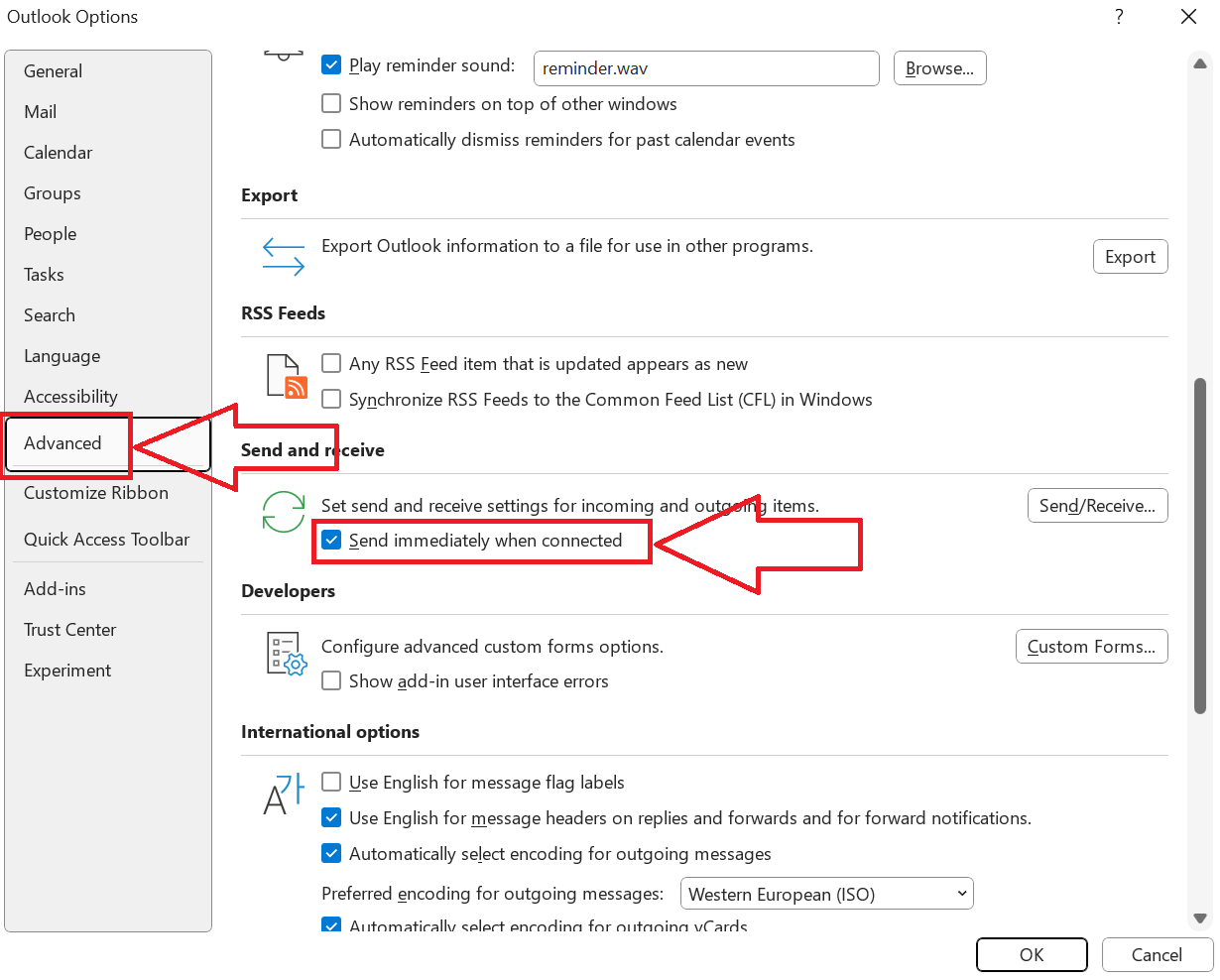
Task: Open Preferred encoding Western European dropdown
Action: (827, 894)
